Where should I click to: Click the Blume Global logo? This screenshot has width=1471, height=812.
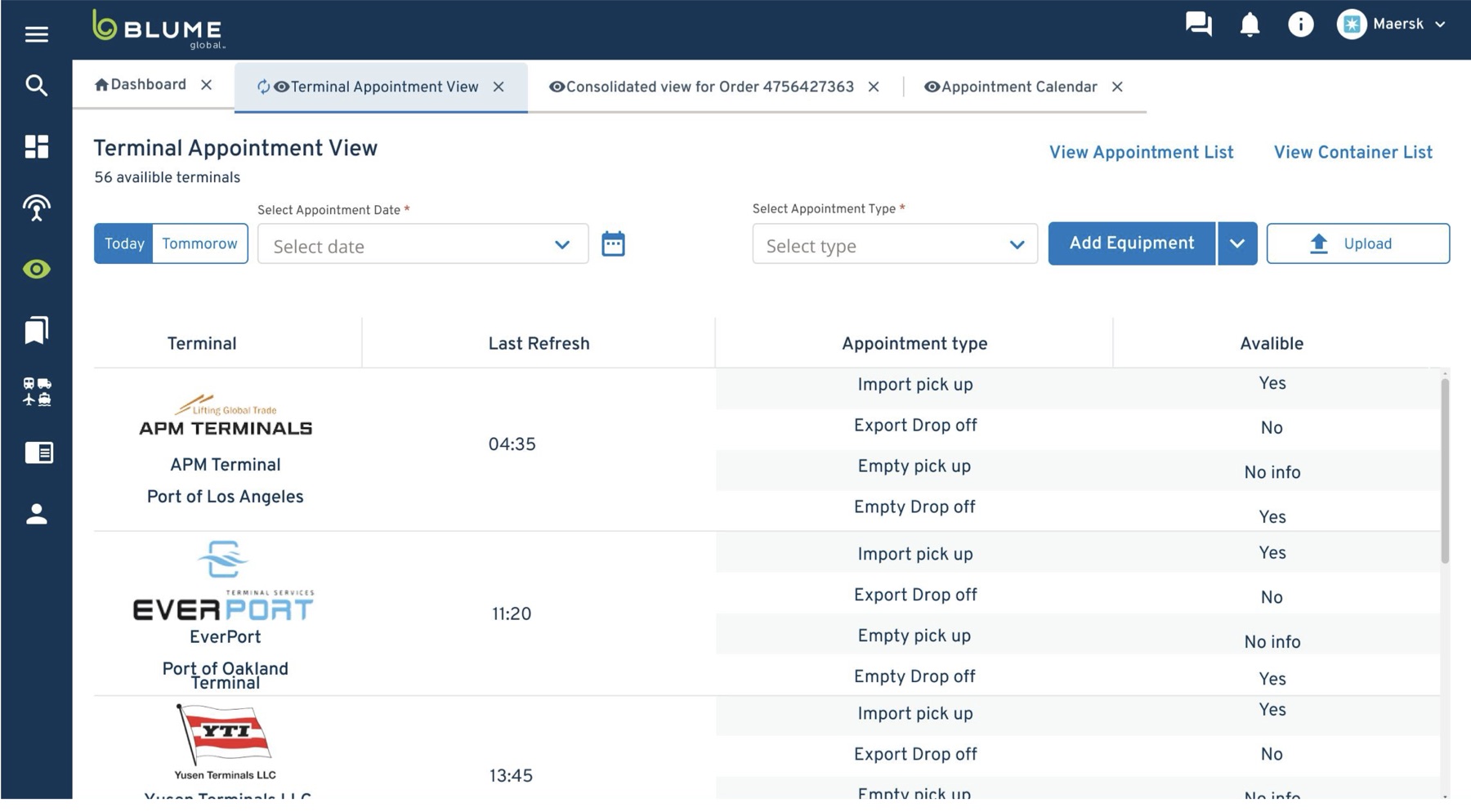[159, 29]
